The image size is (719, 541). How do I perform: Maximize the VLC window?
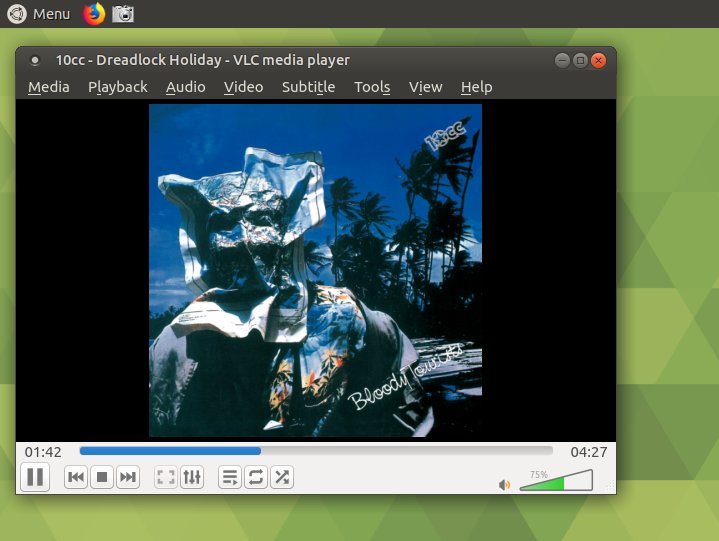pos(581,60)
